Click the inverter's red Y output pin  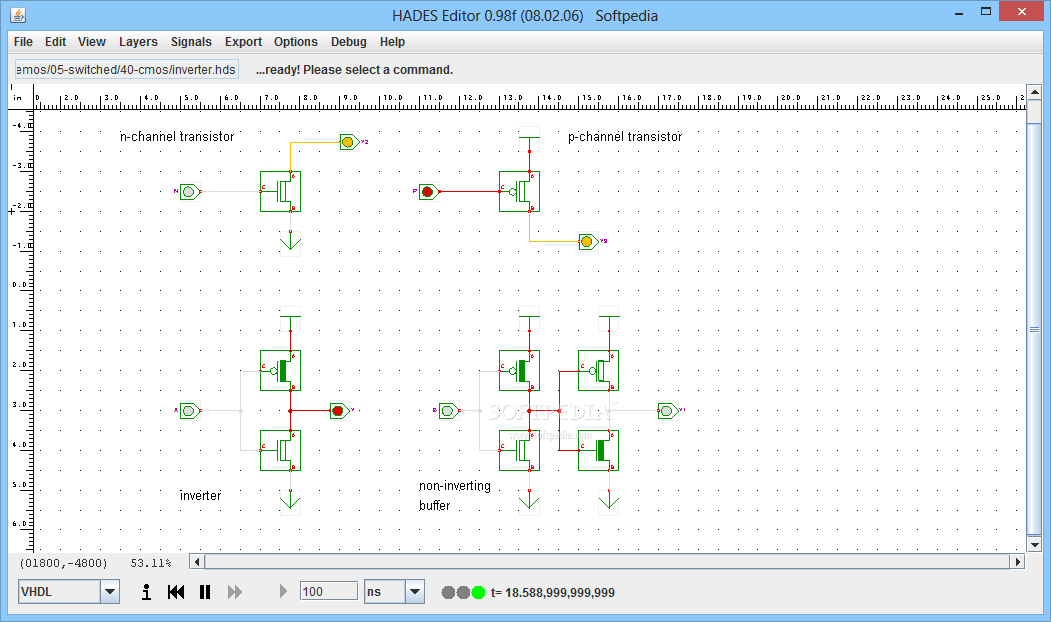pos(339,410)
